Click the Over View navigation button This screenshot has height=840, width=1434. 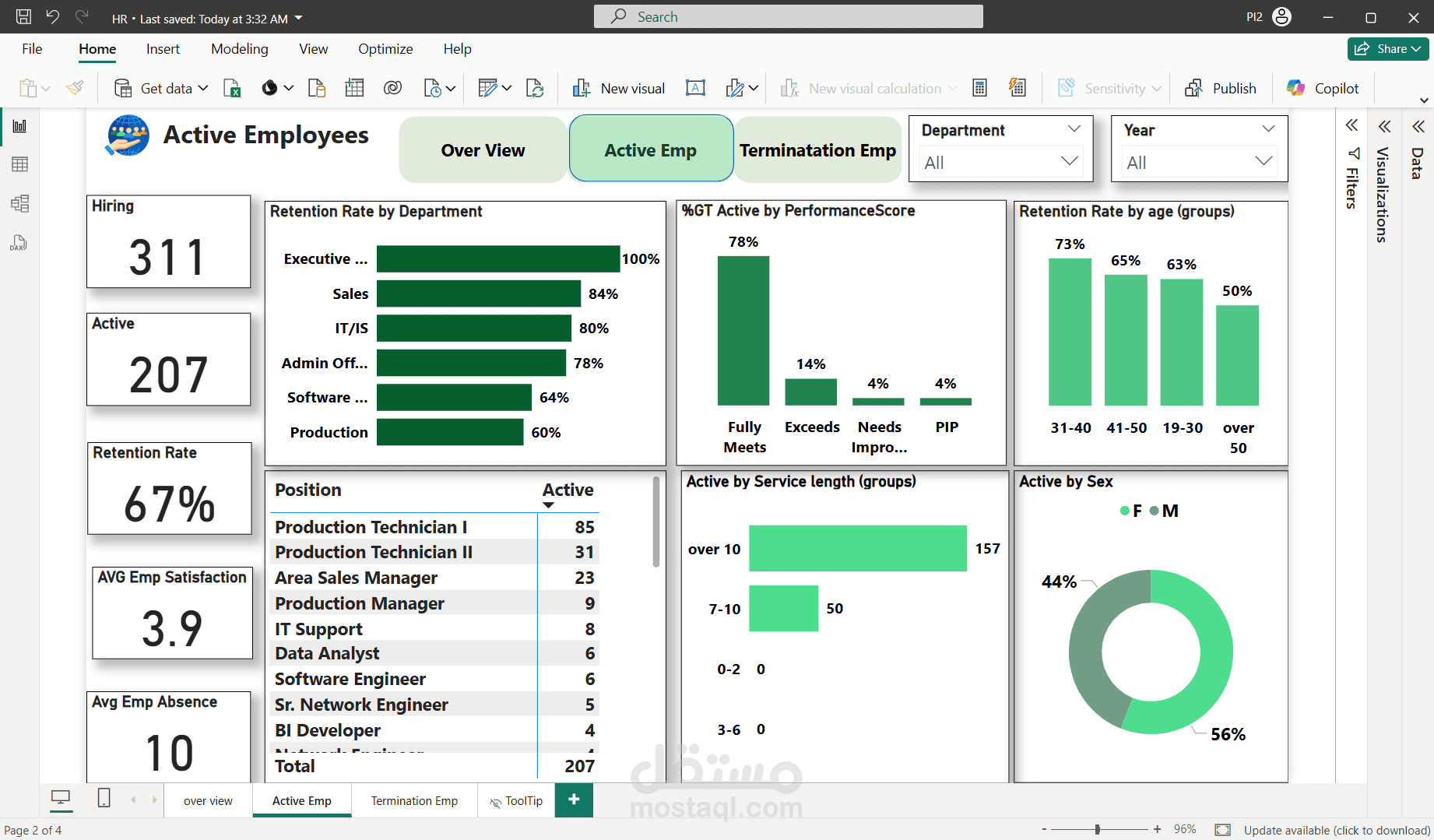click(x=483, y=149)
